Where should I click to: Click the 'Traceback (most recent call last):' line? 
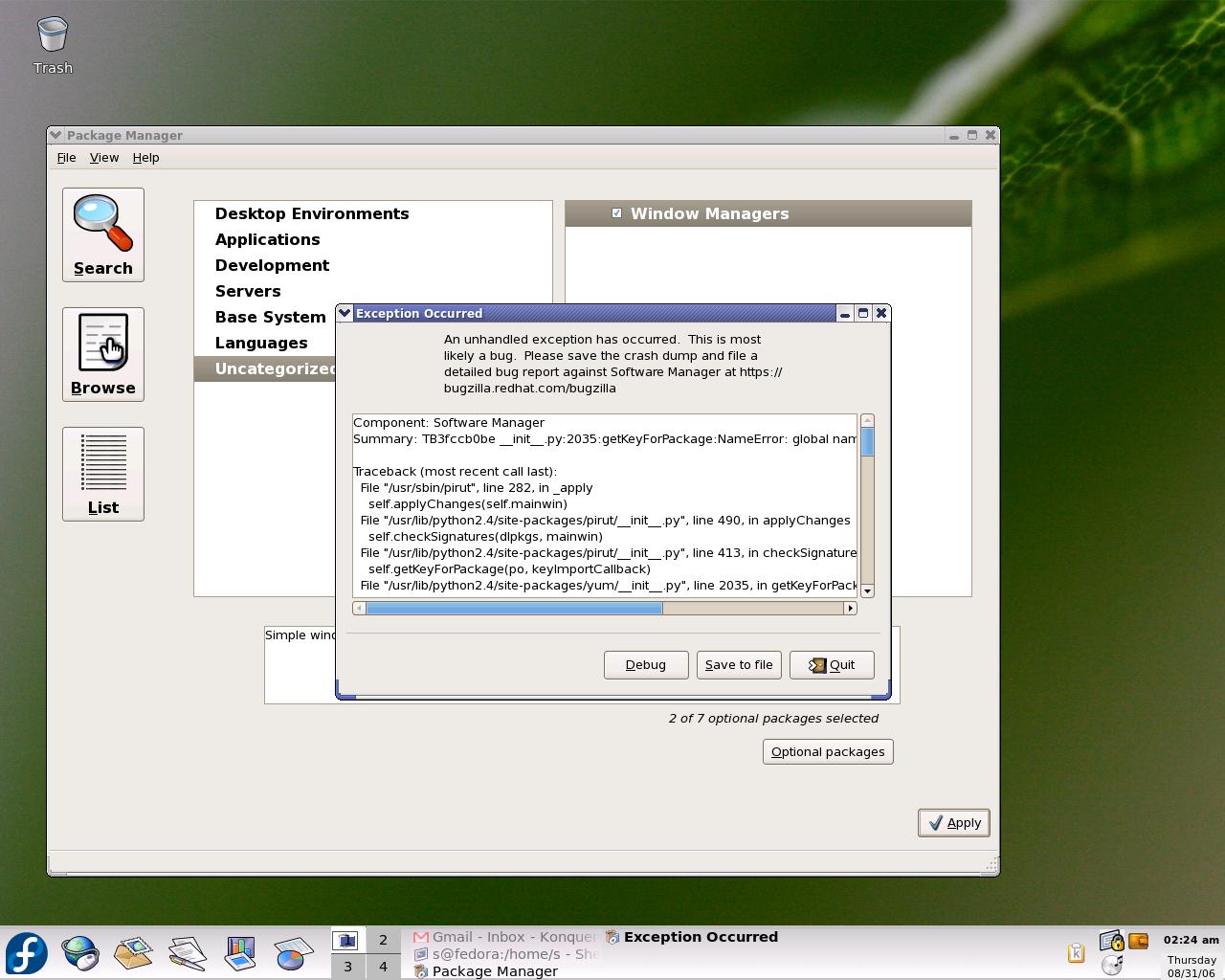tap(455, 472)
